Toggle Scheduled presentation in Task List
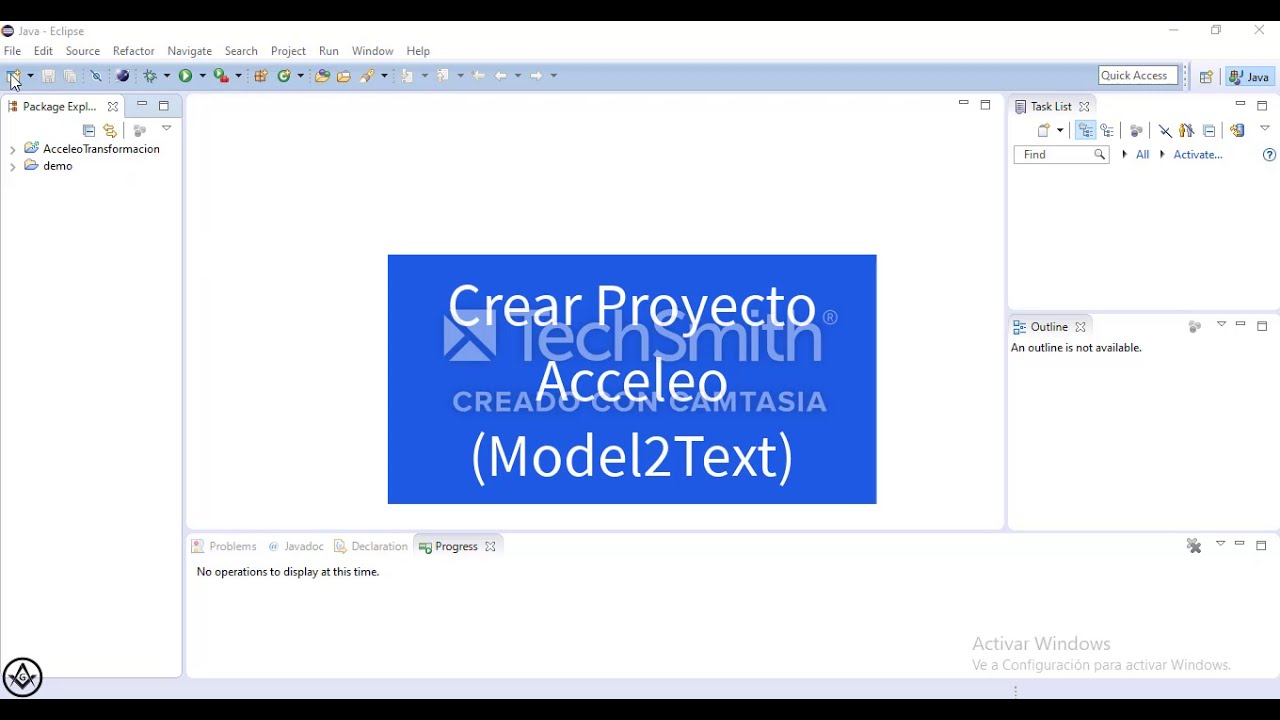Screen dimensions: 1280x720 [1107, 130]
